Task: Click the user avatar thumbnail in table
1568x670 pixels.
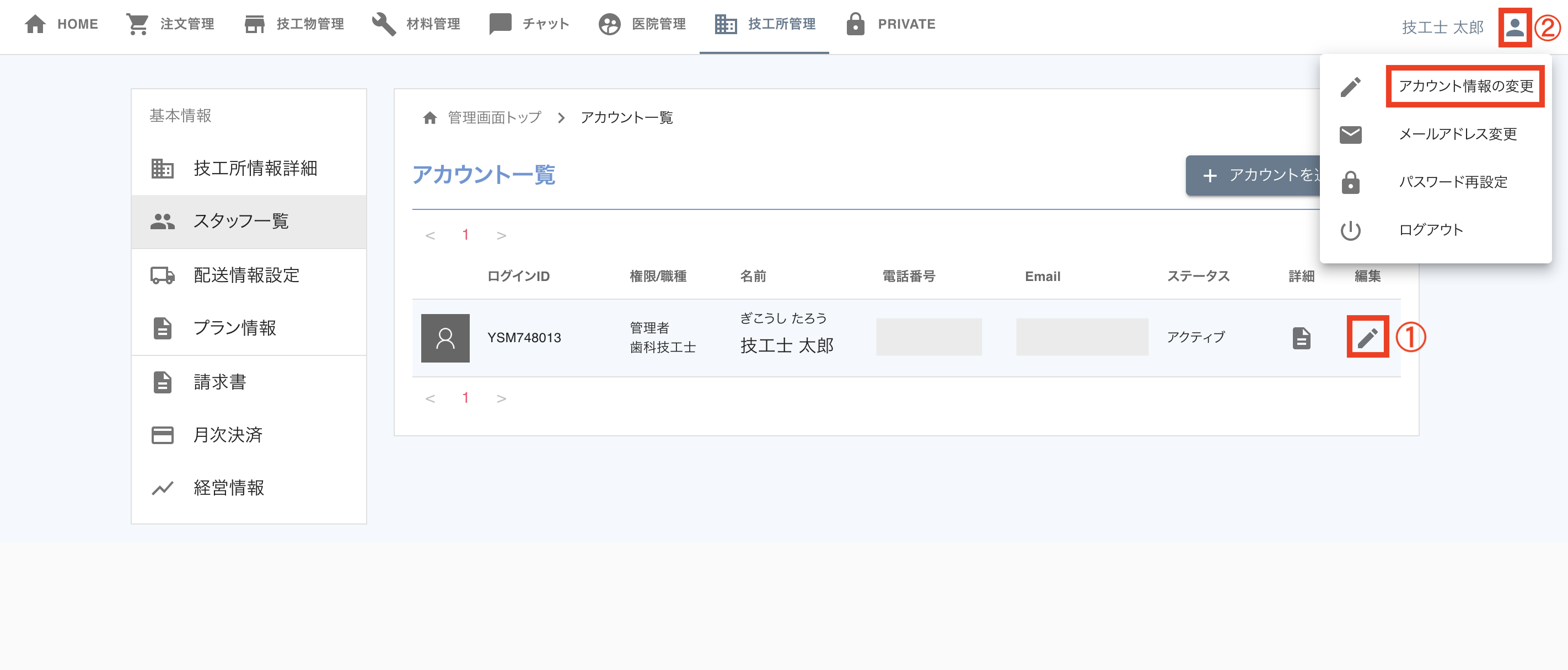Action: pyautogui.click(x=445, y=338)
